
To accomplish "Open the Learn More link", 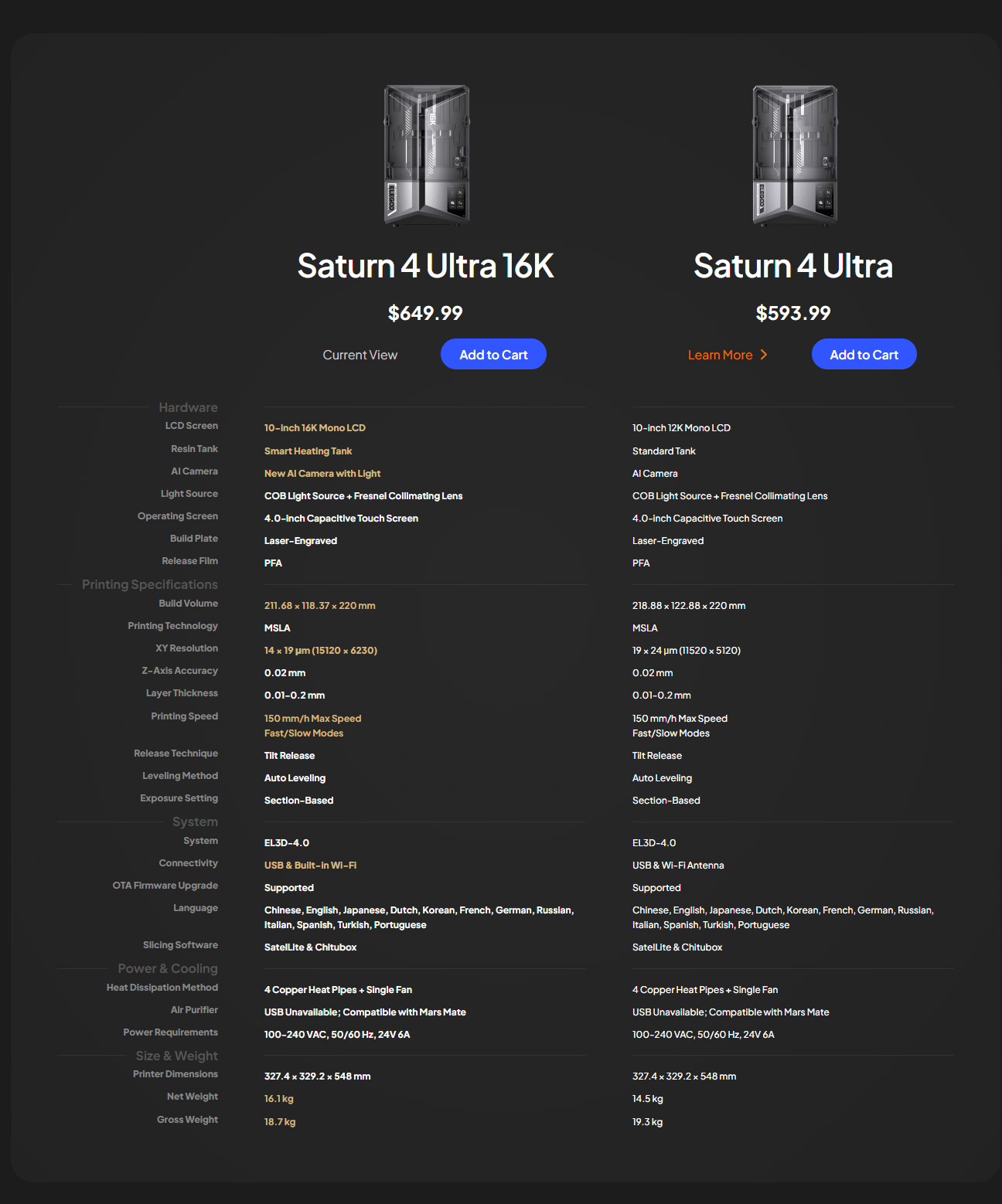I will click(720, 355).
